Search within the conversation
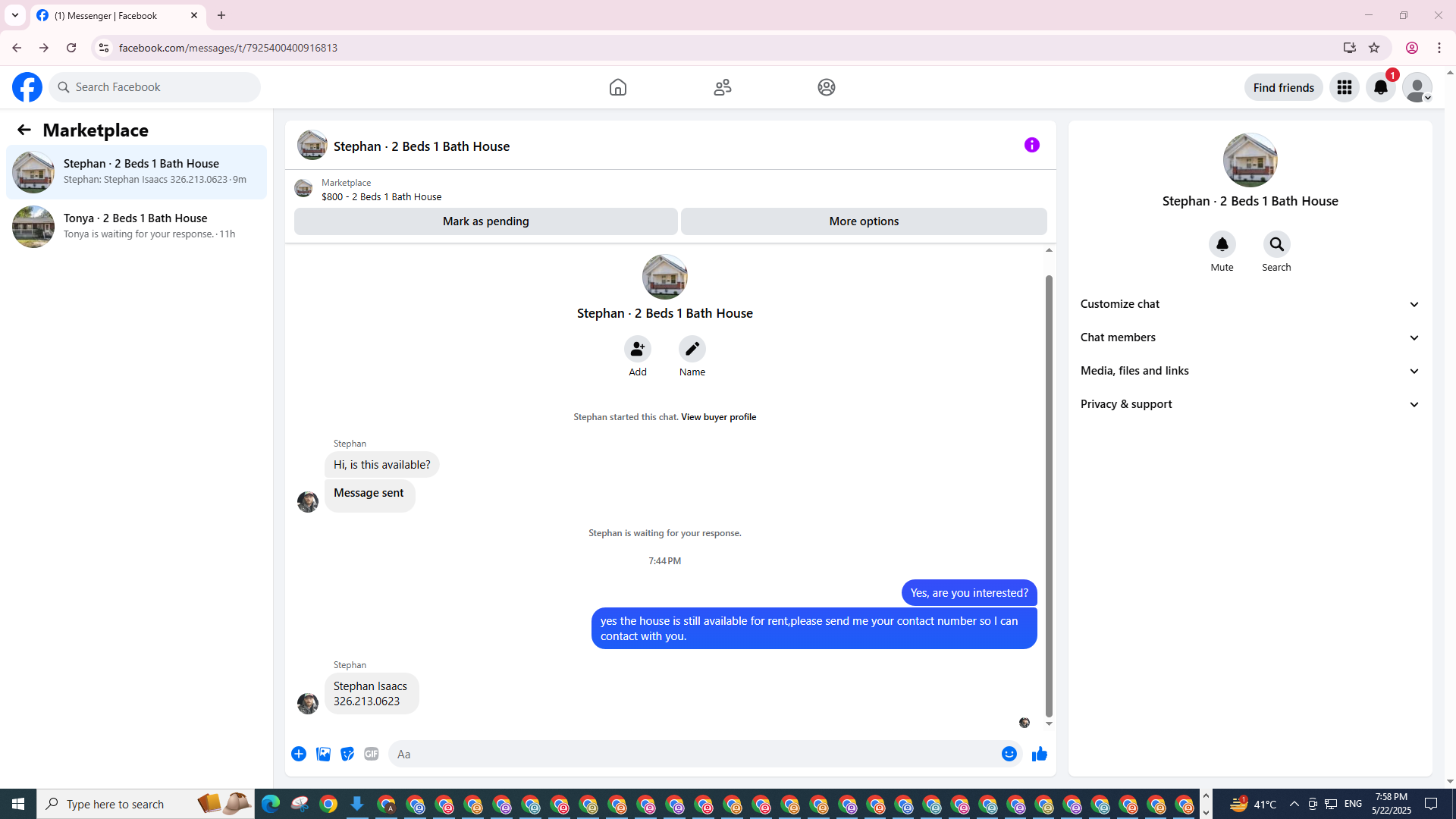Screen dimensions: 1456x819 (1277, 244)
